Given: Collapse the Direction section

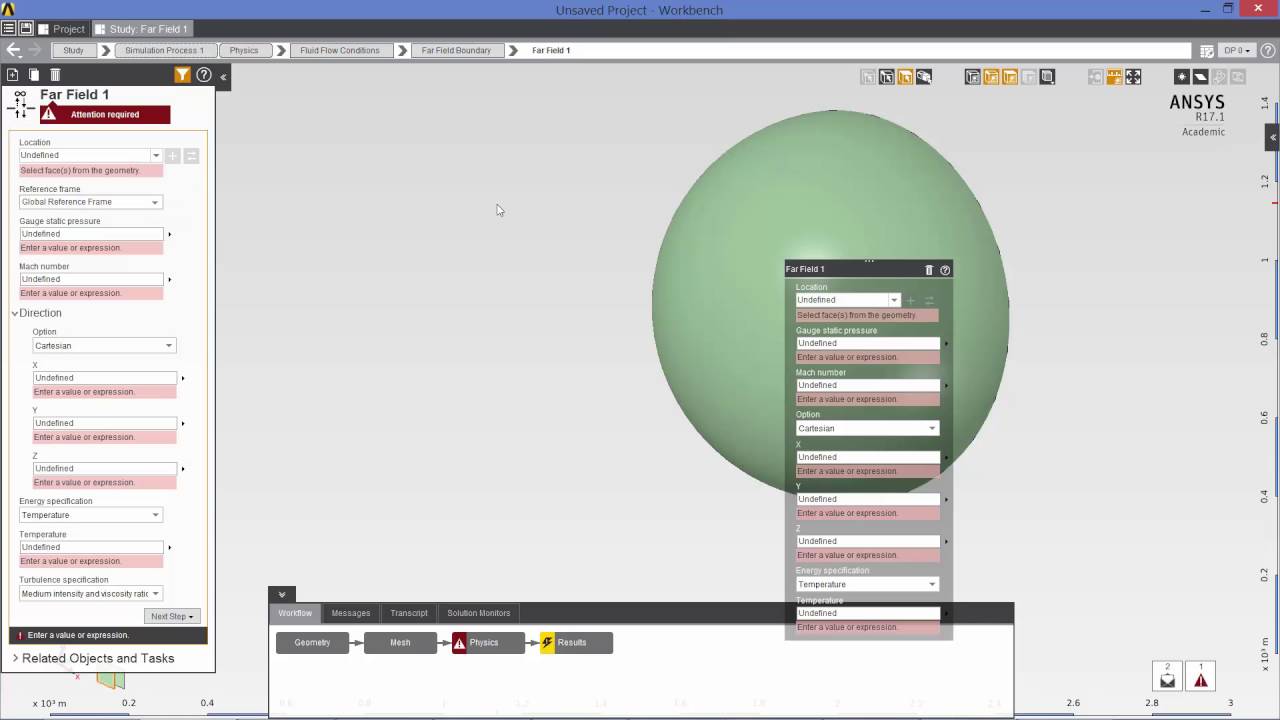Looking at the screenshot, I should click(x=15, y=313).
